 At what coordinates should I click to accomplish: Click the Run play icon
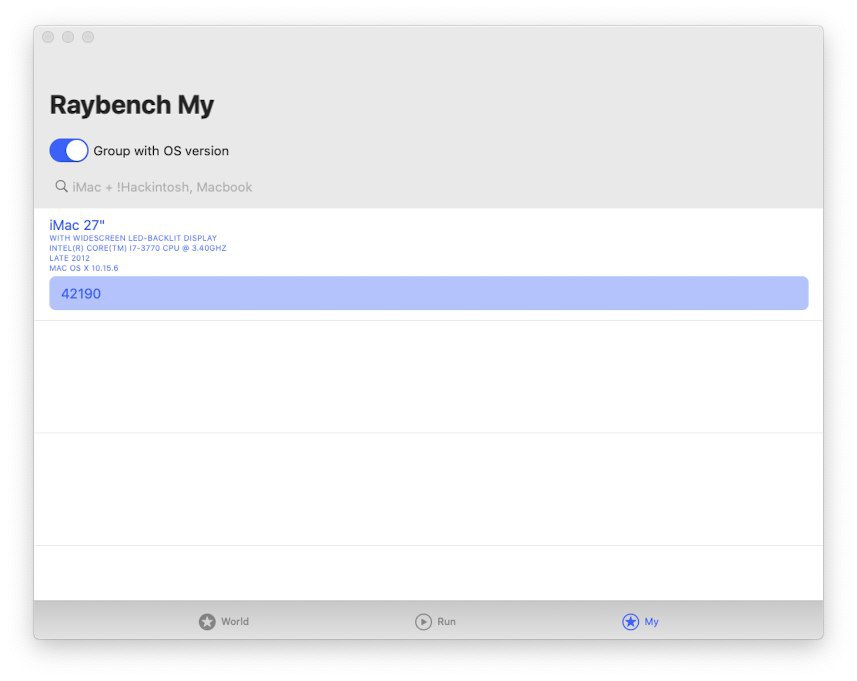[x=423, y=621]
